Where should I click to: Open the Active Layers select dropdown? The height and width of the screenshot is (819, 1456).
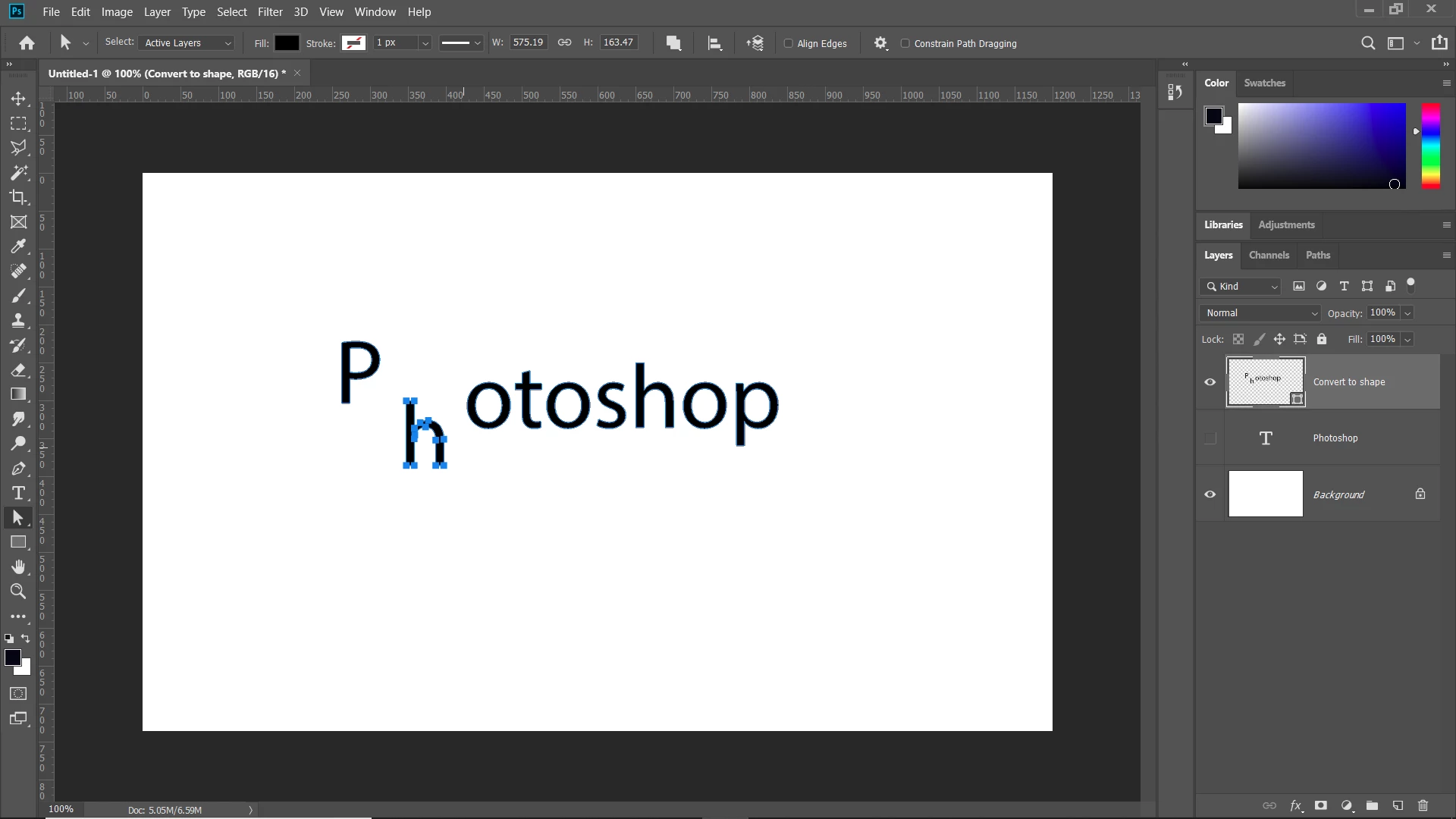pos(187,43)
